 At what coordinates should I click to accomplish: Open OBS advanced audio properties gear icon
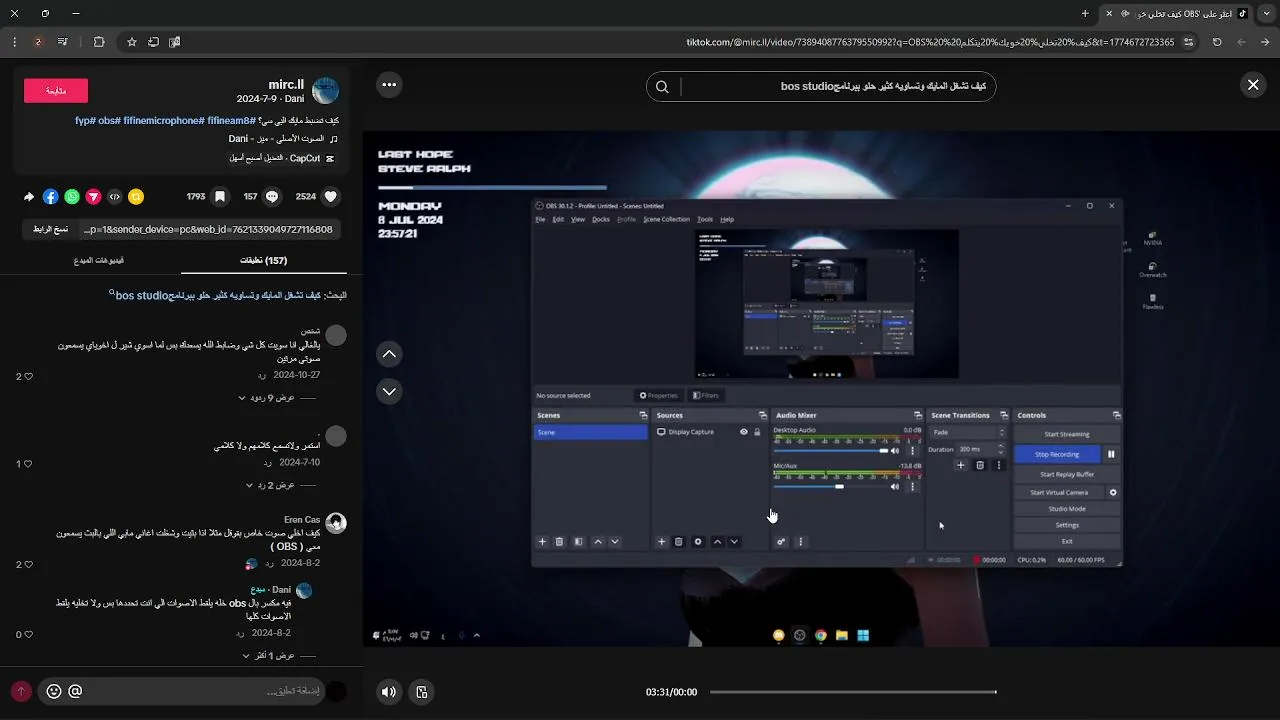click(781, 542)
